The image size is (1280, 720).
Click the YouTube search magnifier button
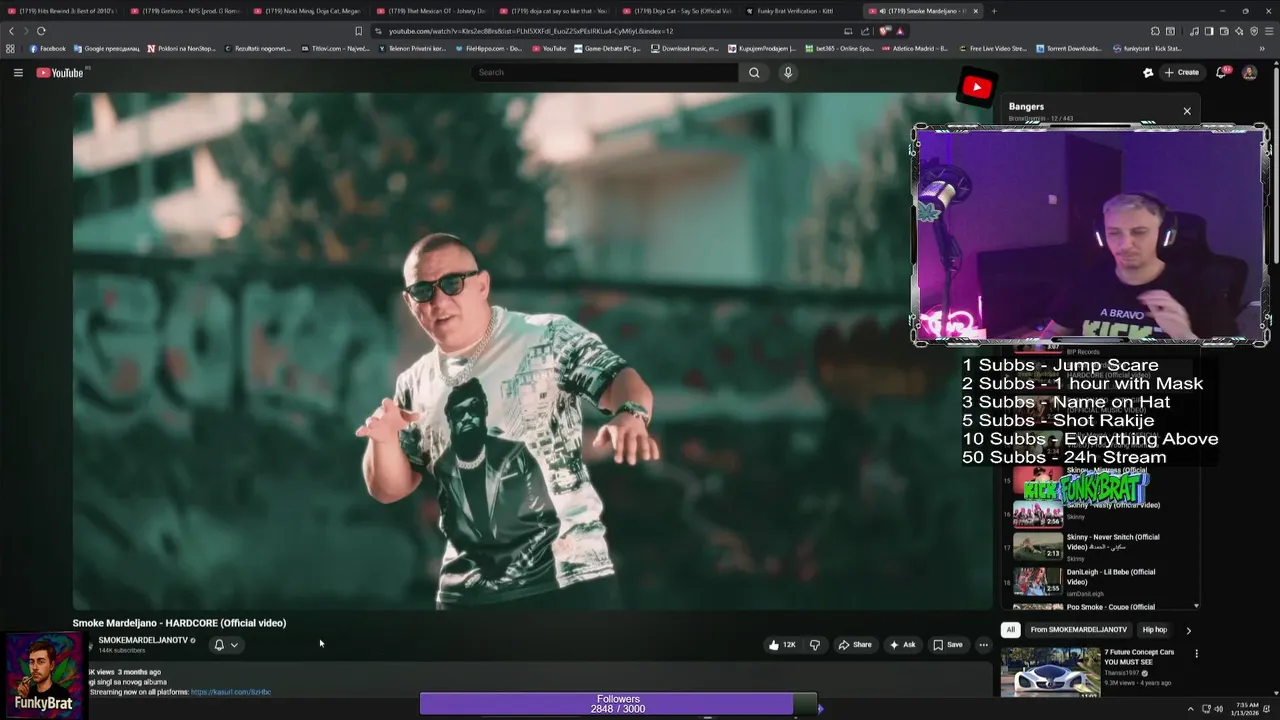click(754, 72)
